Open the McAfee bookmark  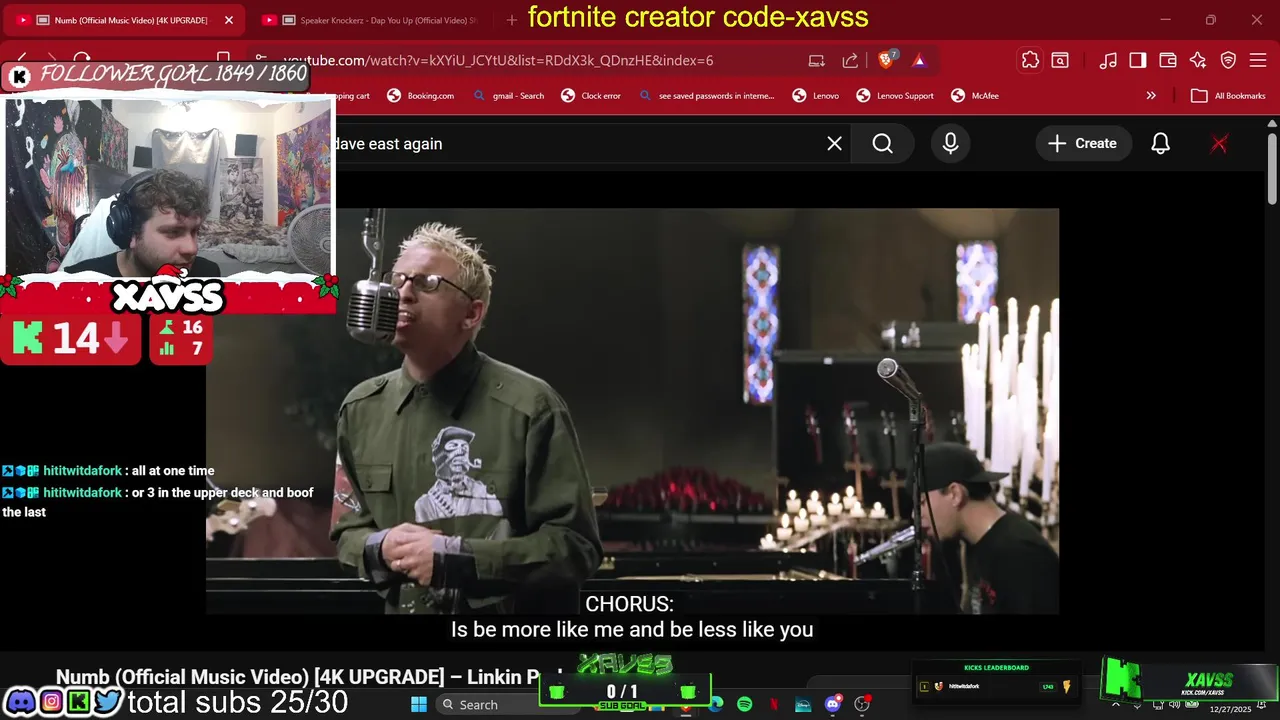[x=975, y=96]
